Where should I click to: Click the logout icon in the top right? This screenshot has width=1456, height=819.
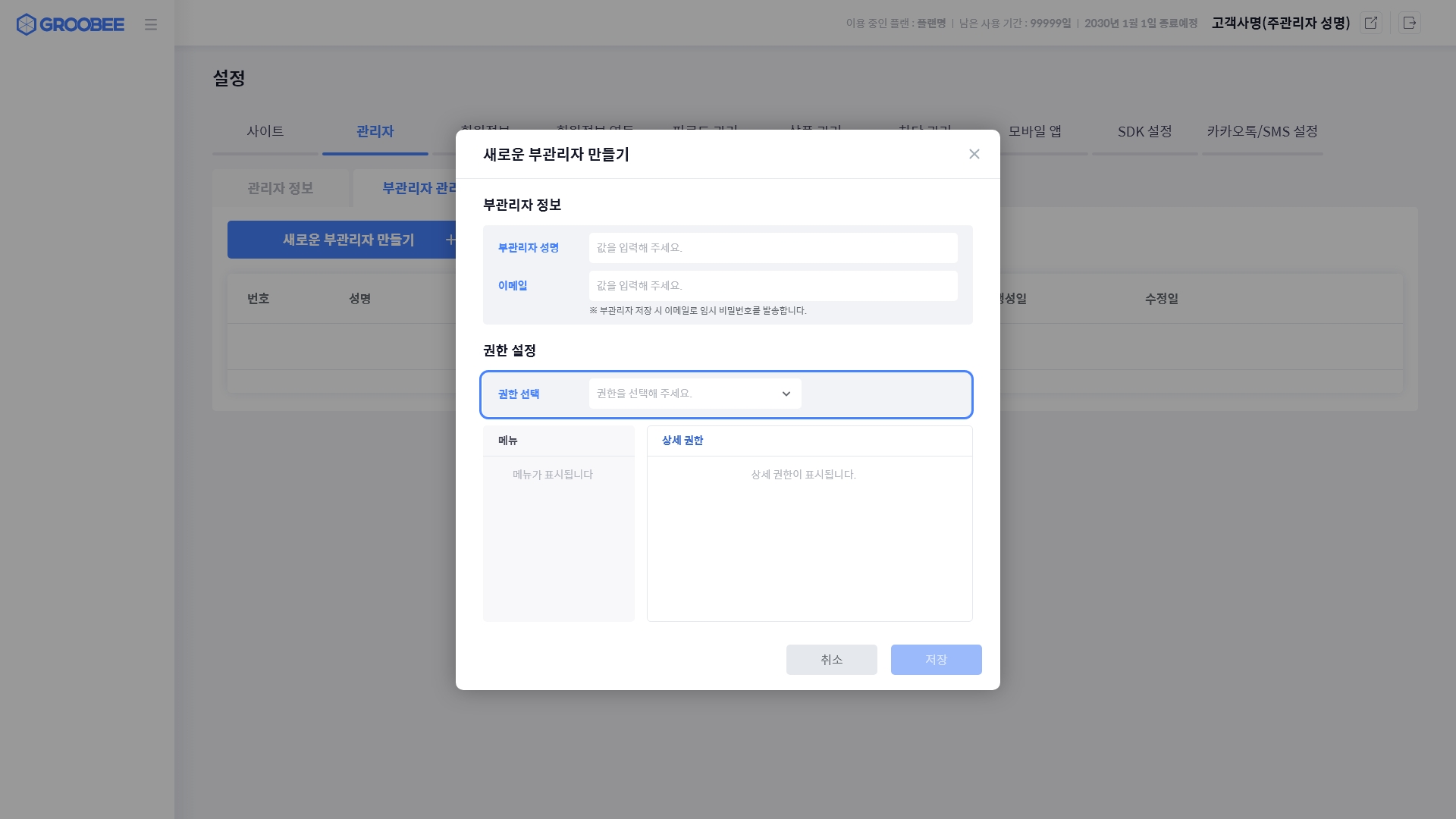(x=1410, y=23)
